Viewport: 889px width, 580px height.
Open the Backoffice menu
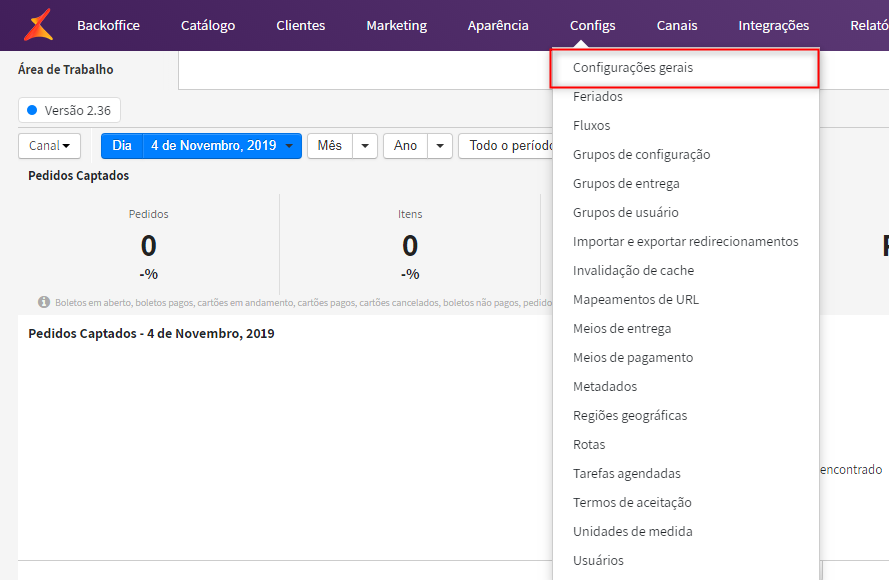click(108, 26)
